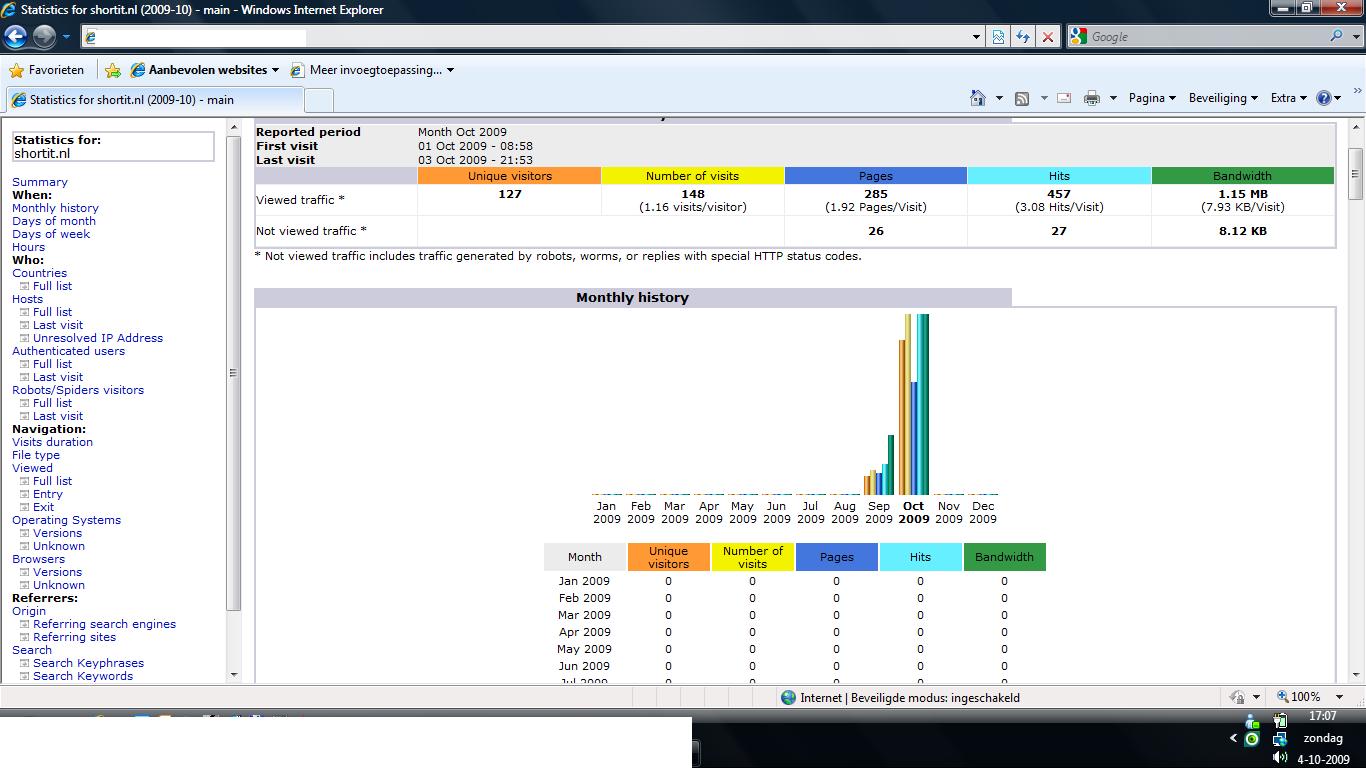This screenshot has height=768, width=1366.
Task: Click the sidebar scrollbar down arrow
Action: pos(234,675)
